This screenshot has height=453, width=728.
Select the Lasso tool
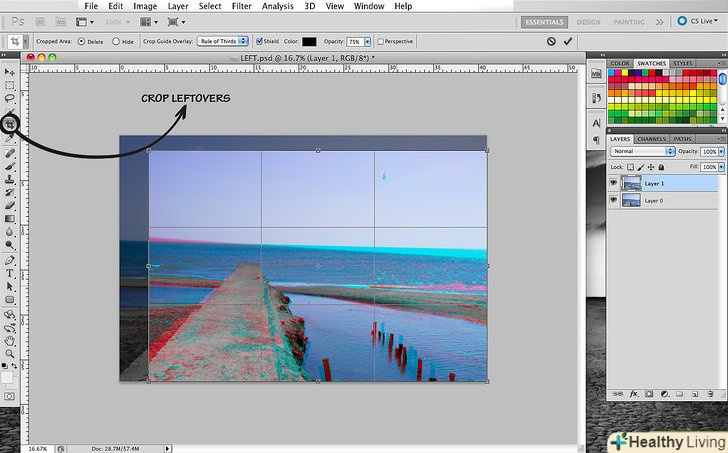(x=10, y=98)
